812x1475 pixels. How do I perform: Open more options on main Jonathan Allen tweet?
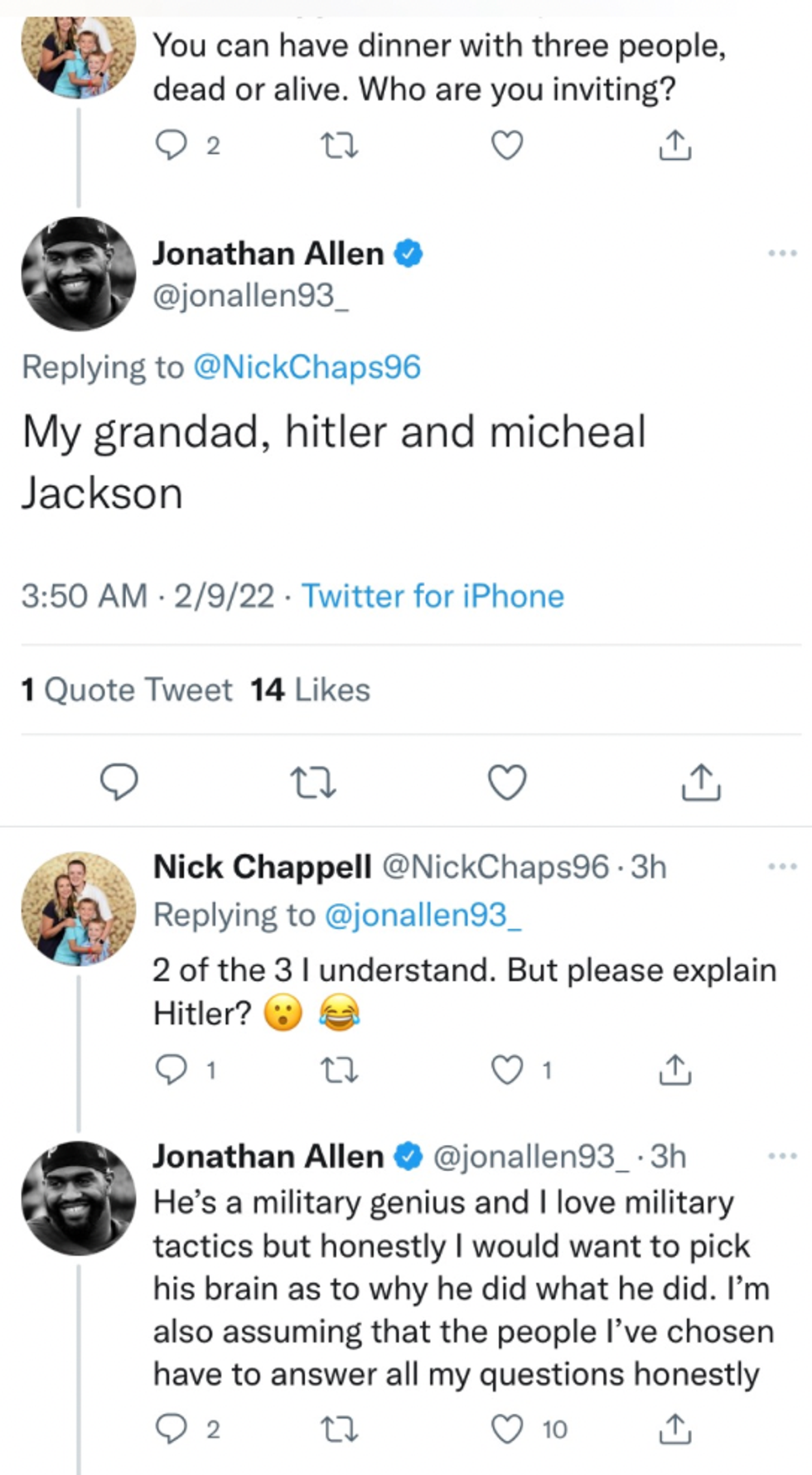782,253
